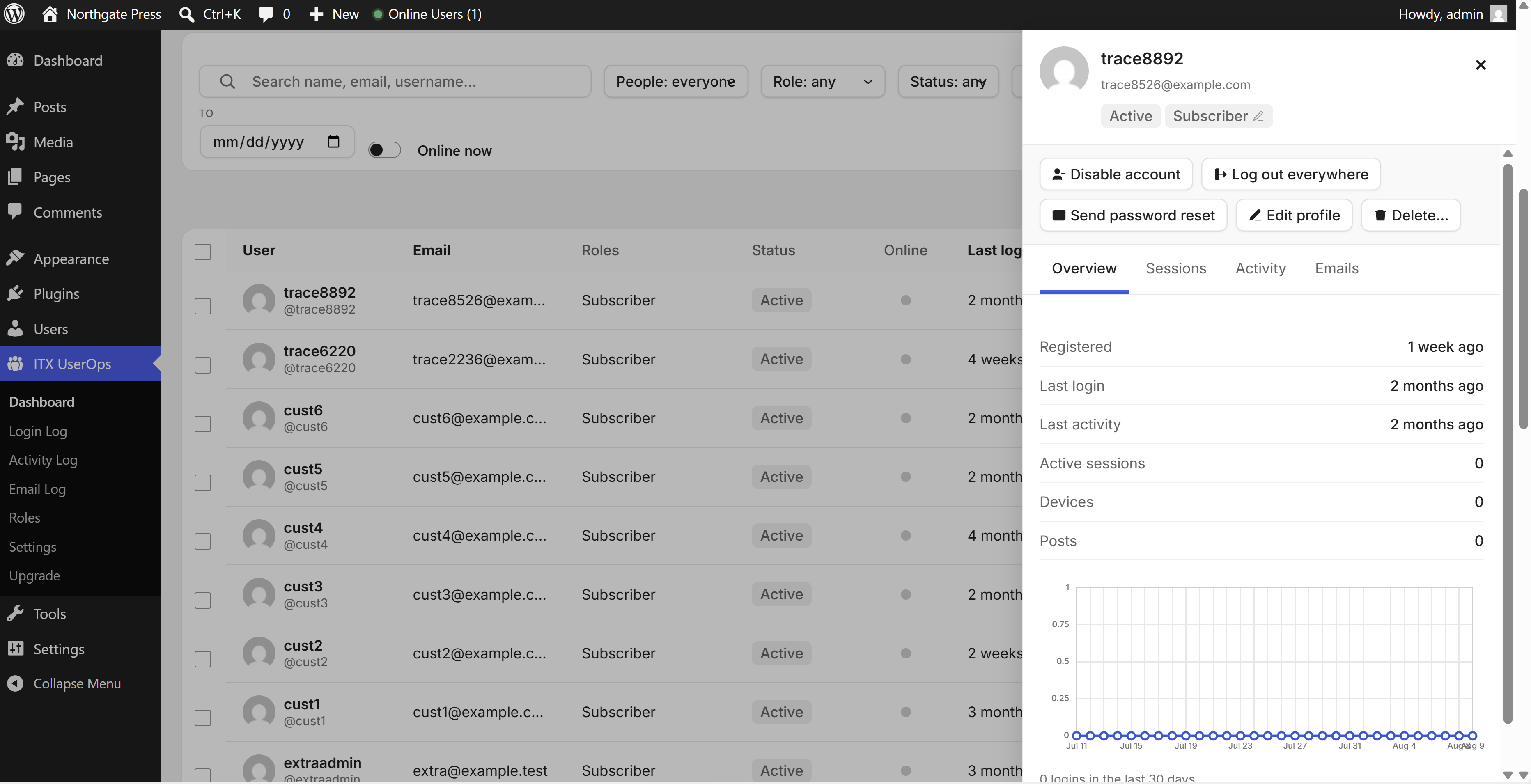Click the magnifier icon in user search box
This screenshot has height=784, width=1531.
227,81
